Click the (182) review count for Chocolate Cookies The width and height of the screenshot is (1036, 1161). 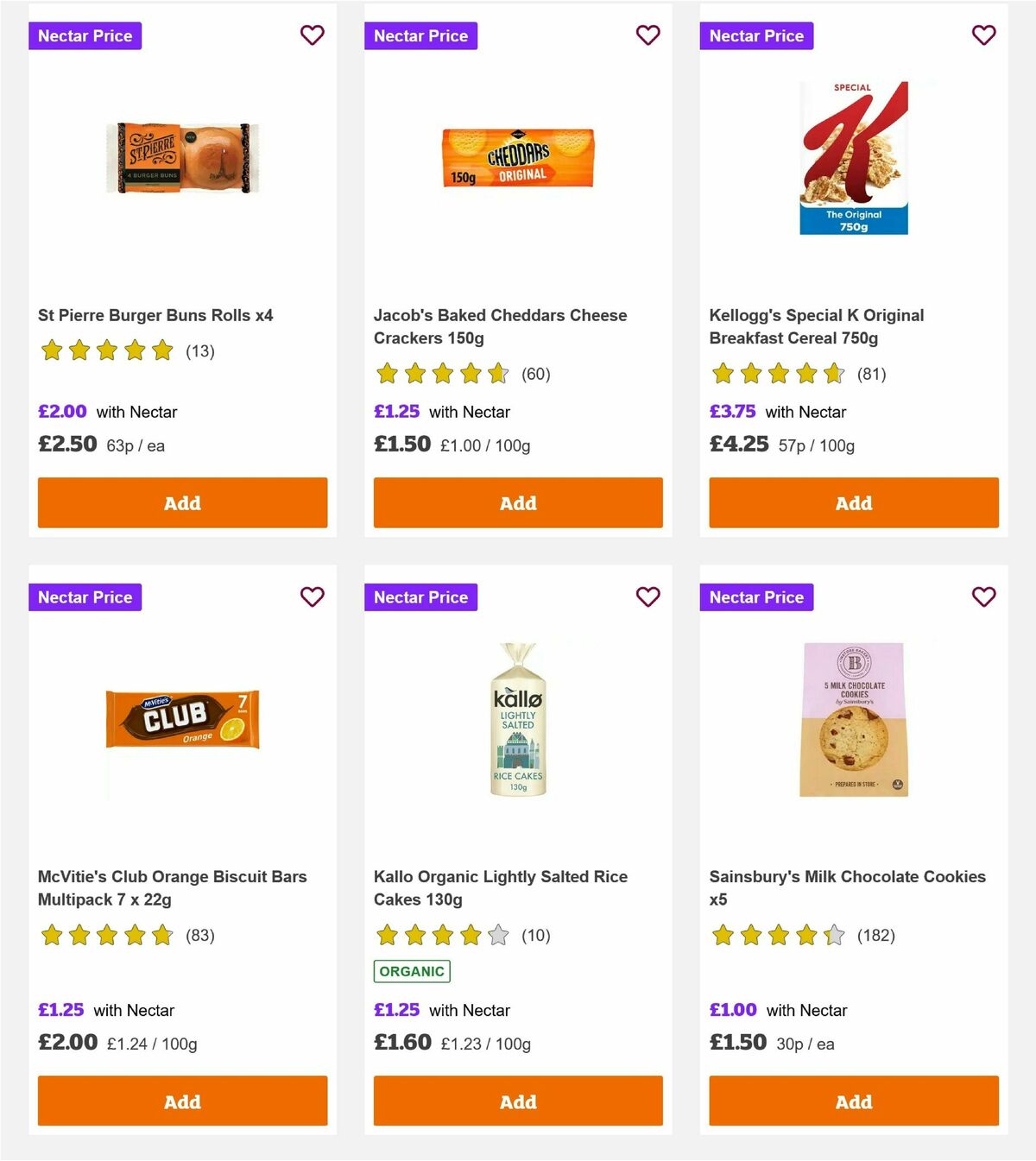(875, 935)
